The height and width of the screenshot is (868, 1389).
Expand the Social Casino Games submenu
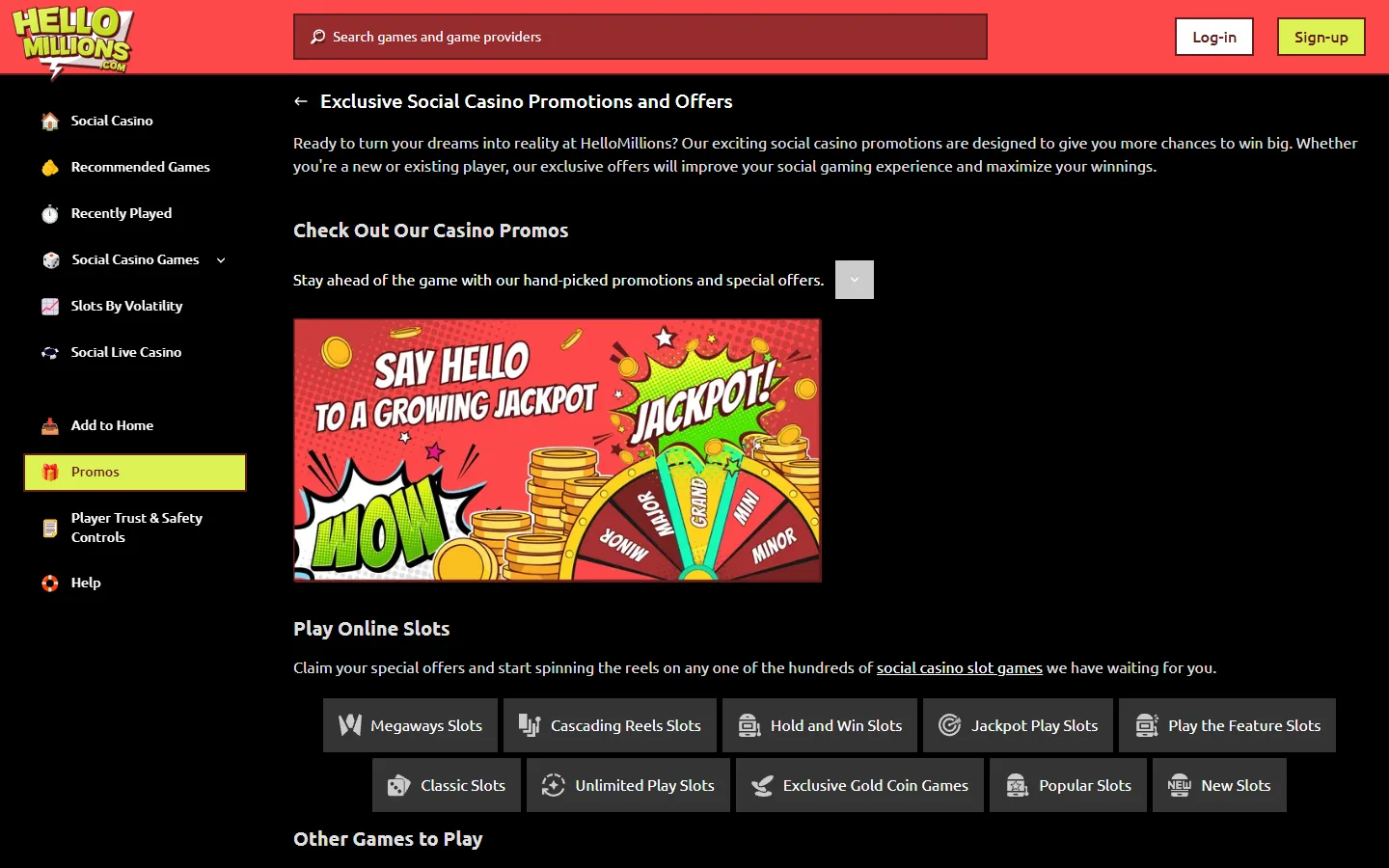(x=221, y=259)
